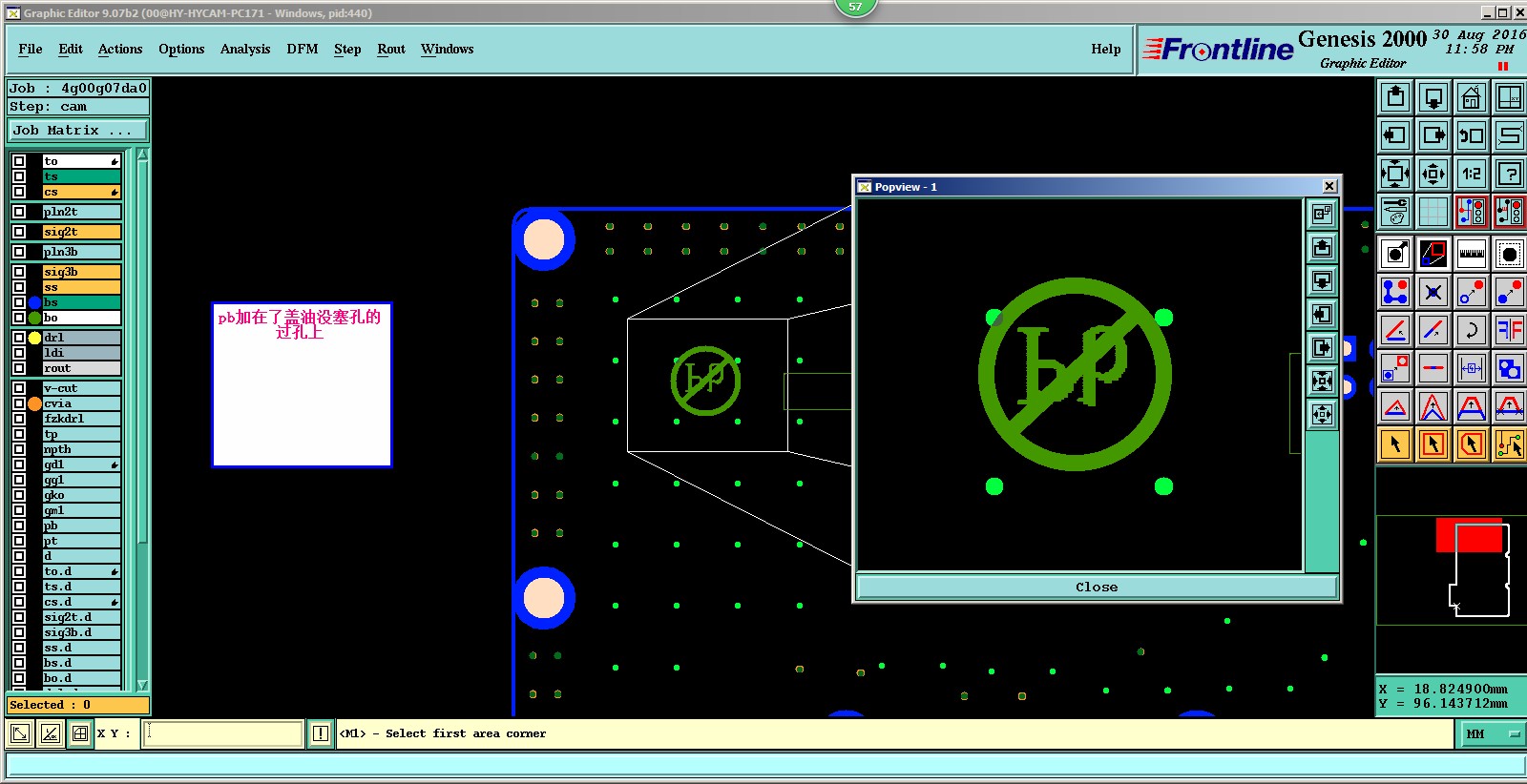Toggle the 'cs' layer checkbox

point(19,192)
